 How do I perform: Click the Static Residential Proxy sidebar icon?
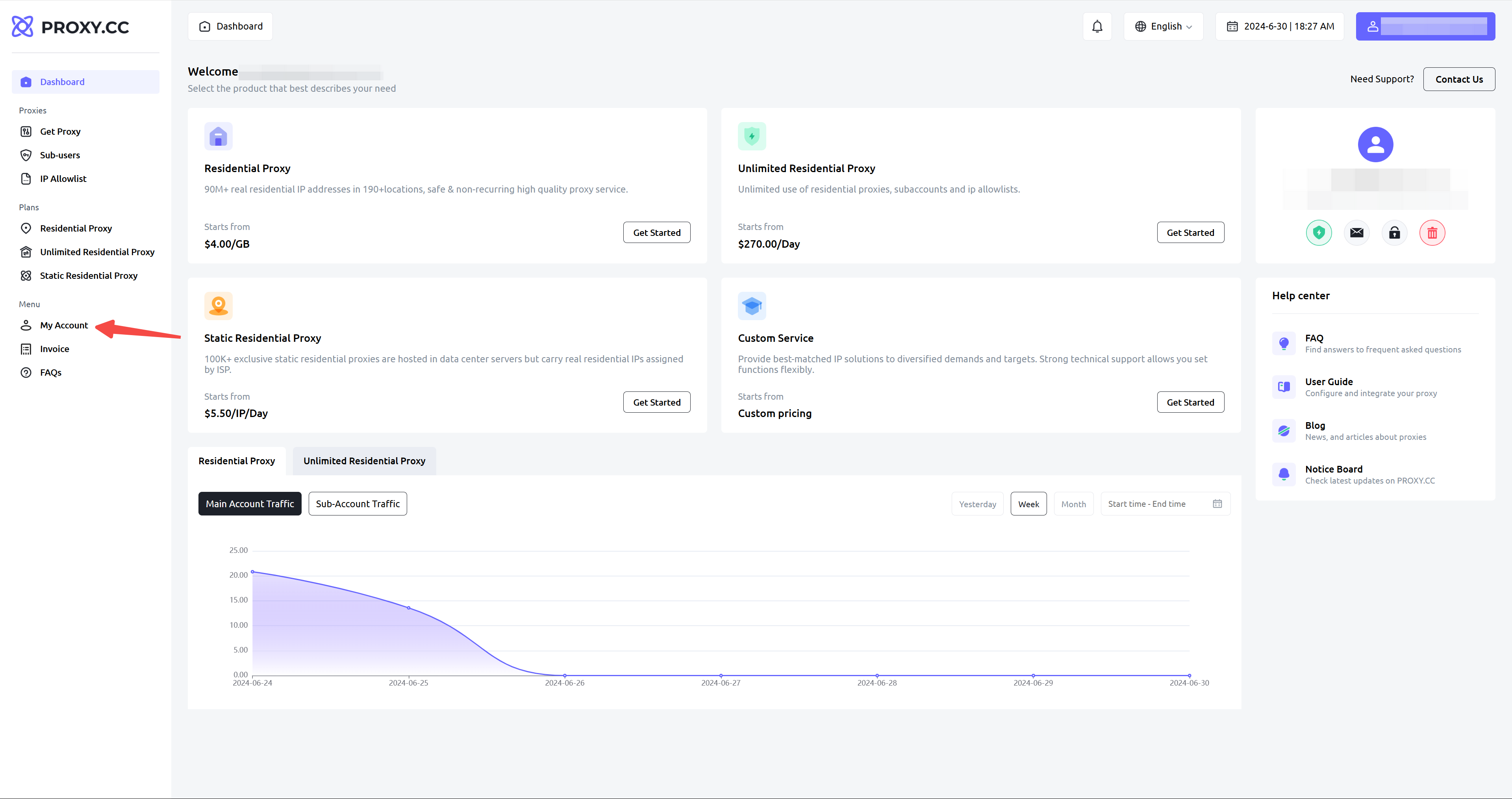[26, 275]
